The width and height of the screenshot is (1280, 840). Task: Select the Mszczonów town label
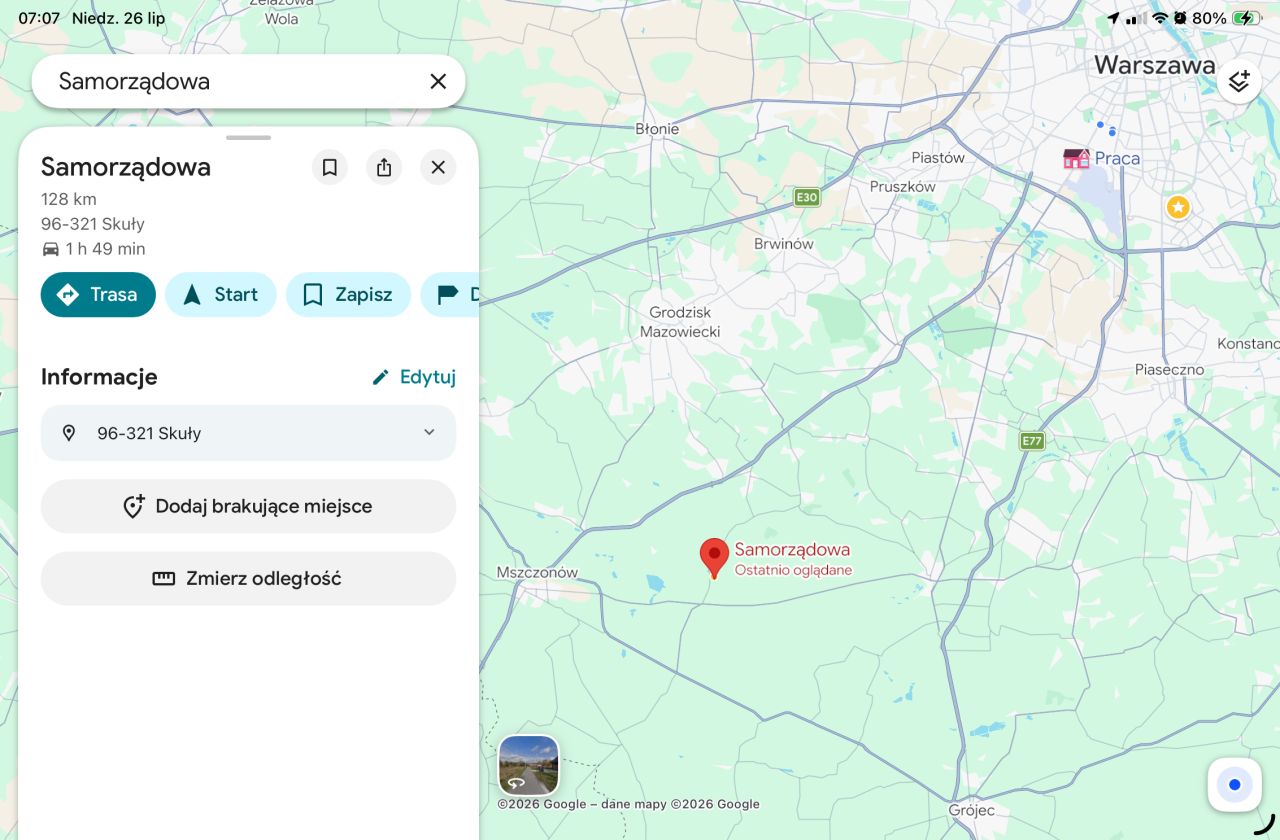(537, 573)
